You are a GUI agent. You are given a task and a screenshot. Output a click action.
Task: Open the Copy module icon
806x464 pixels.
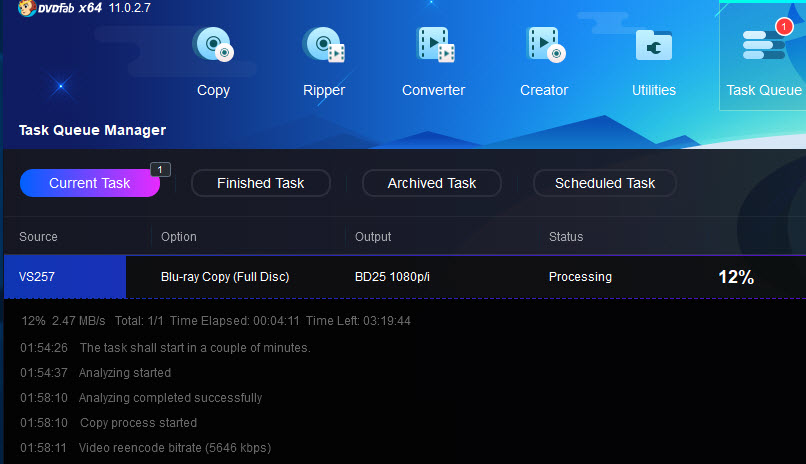[x=213, y=45]
